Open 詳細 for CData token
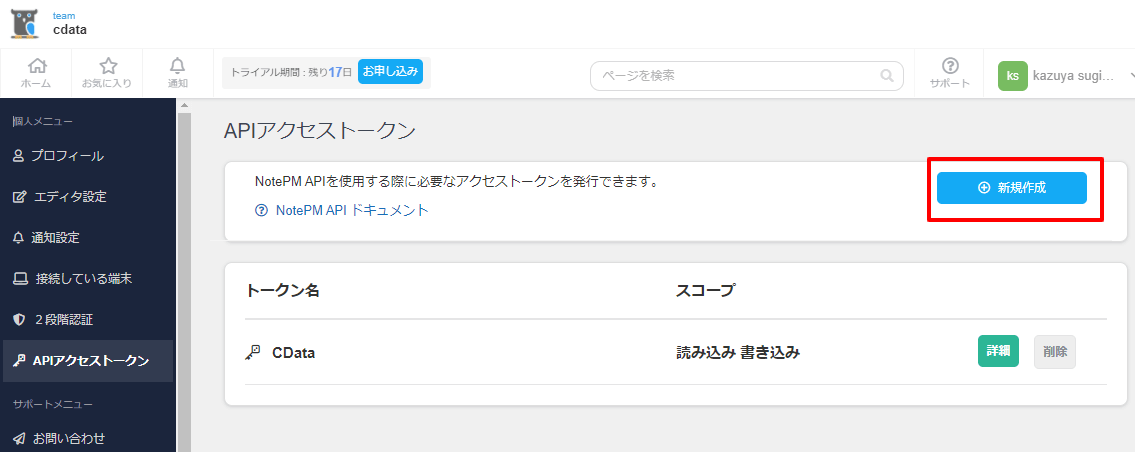Screen dimensions: 1135x452 [x=997, y=352]
